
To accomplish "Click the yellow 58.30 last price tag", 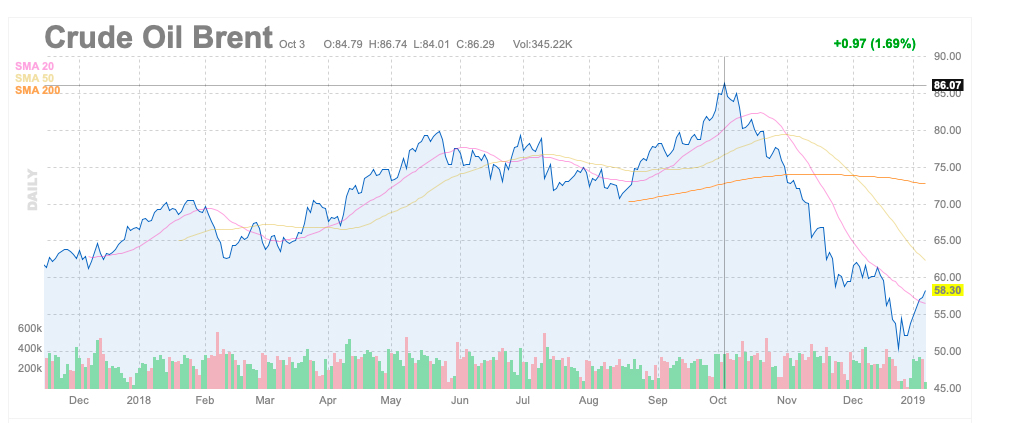I will pos(946,290).
